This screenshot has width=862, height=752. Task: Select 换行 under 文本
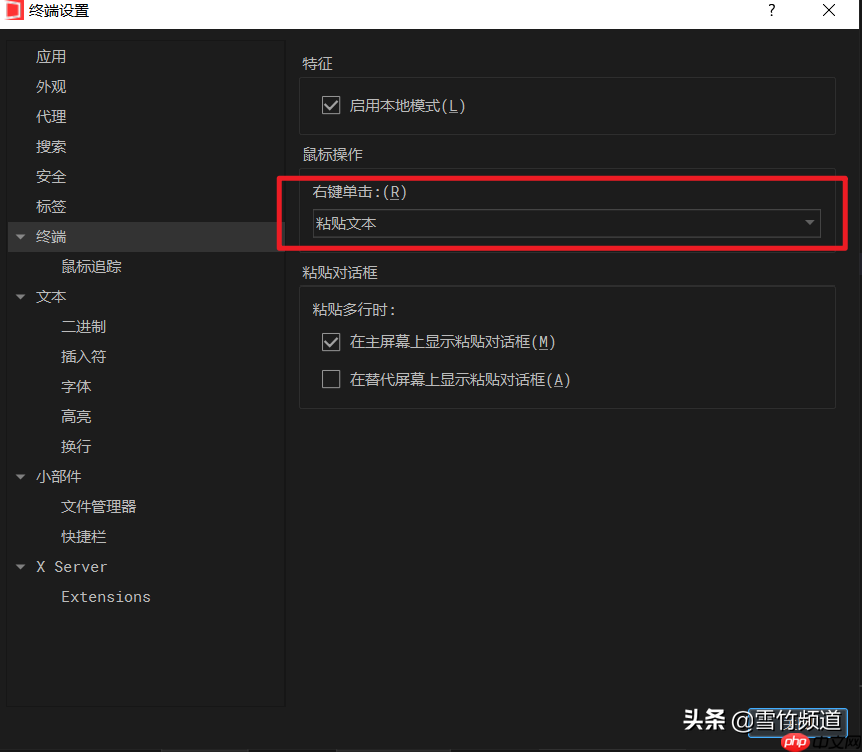click(76, 446)
